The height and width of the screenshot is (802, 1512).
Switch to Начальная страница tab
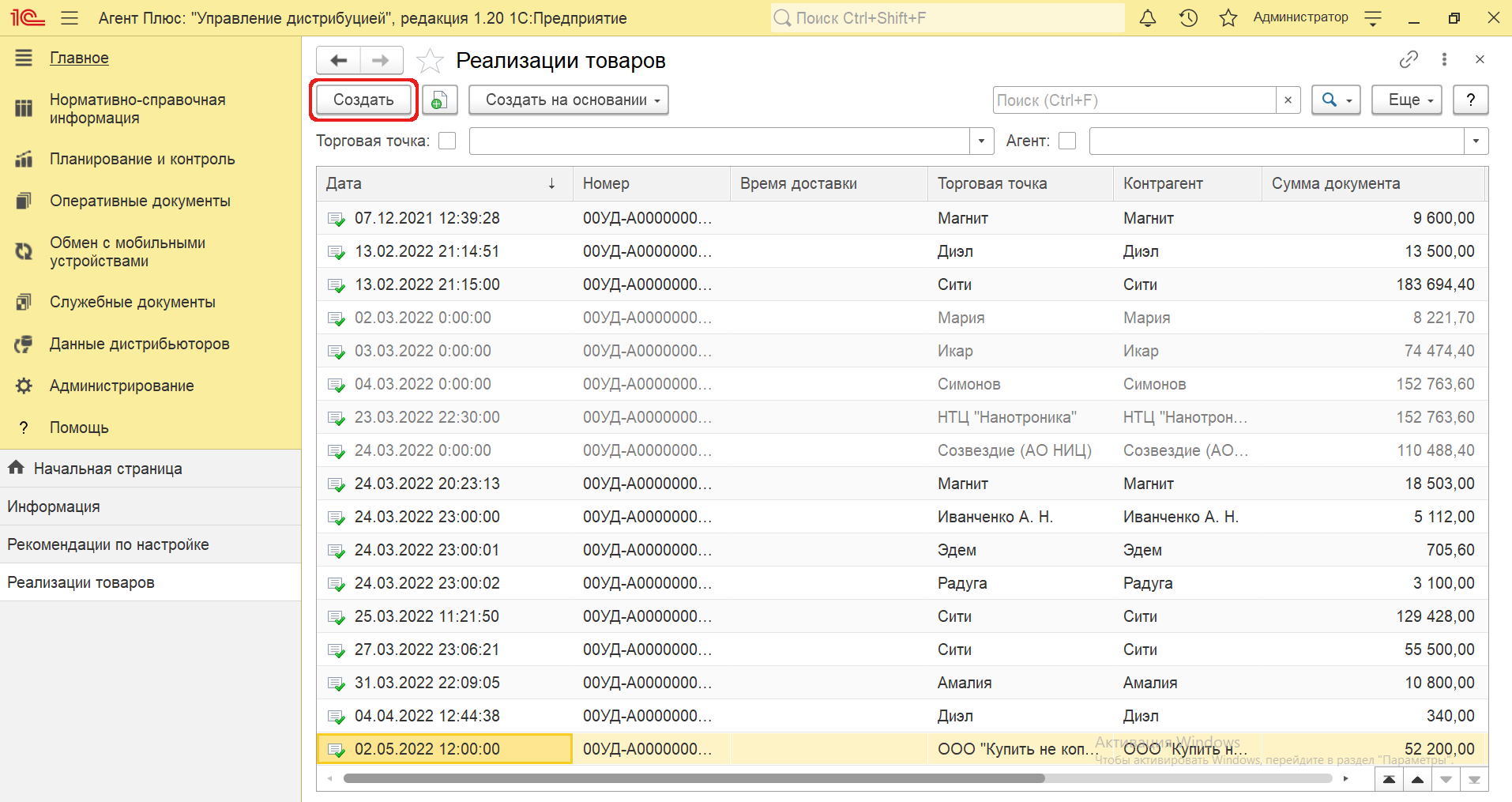(x=107, y=469)
